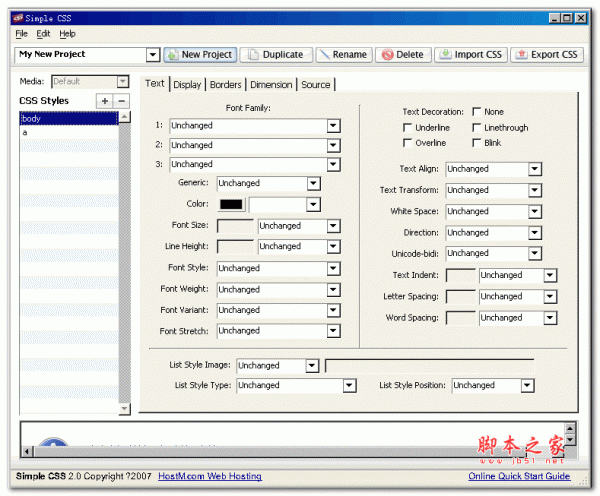
Task: Click the Rename toolbar button
Action: (x=343, y=55)
